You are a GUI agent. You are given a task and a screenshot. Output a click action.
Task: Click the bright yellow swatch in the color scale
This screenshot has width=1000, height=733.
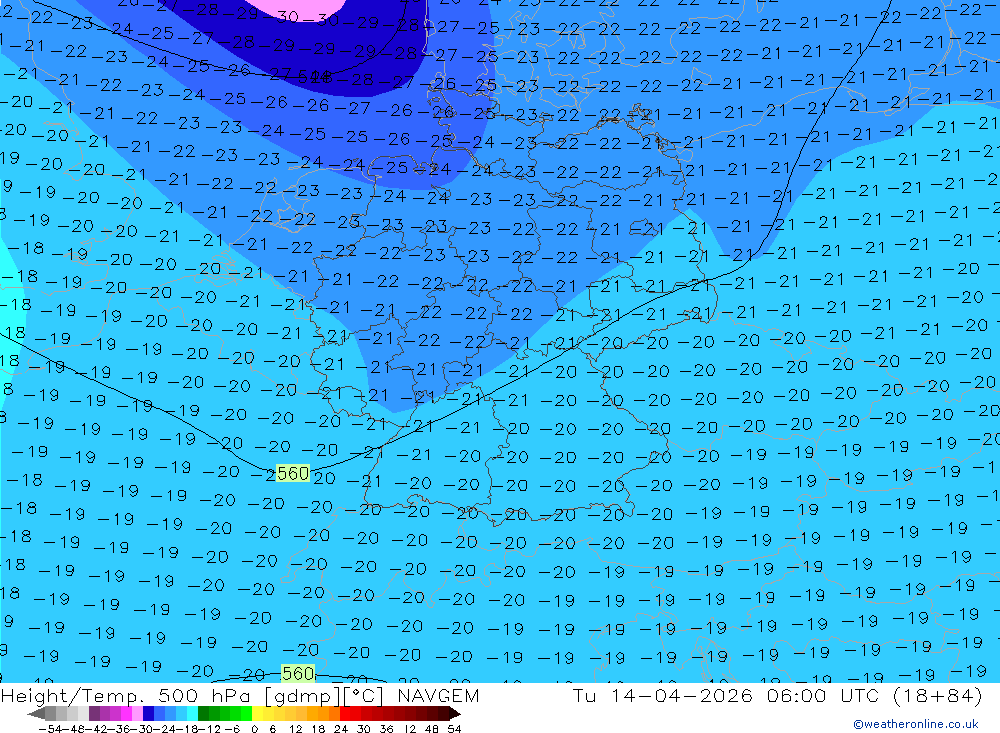click(257, 713)
